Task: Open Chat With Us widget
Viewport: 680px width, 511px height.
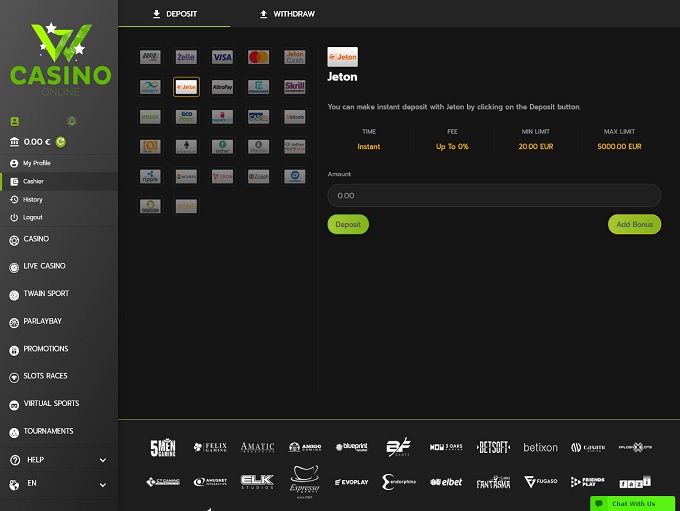Action: (626, 504)
